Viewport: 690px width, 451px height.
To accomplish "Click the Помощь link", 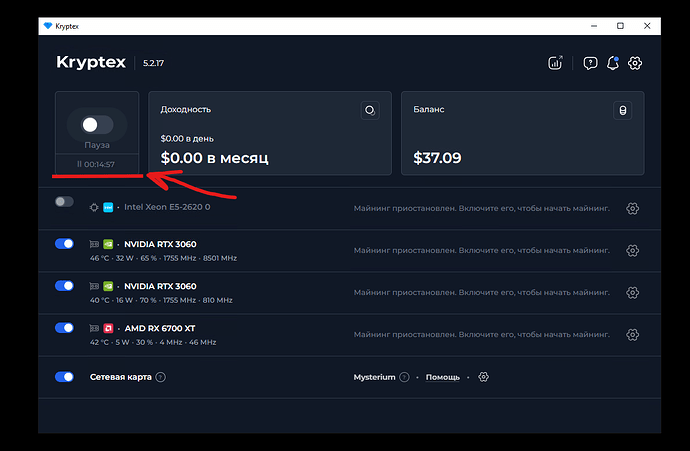I will pyautogui.click(x=442, y=377).
